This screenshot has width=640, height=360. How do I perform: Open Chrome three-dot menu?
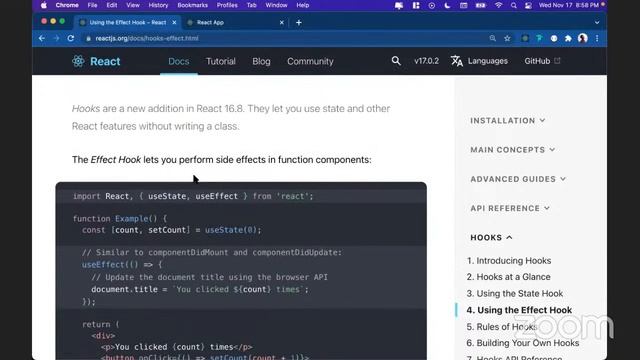(x=597, y=38)
